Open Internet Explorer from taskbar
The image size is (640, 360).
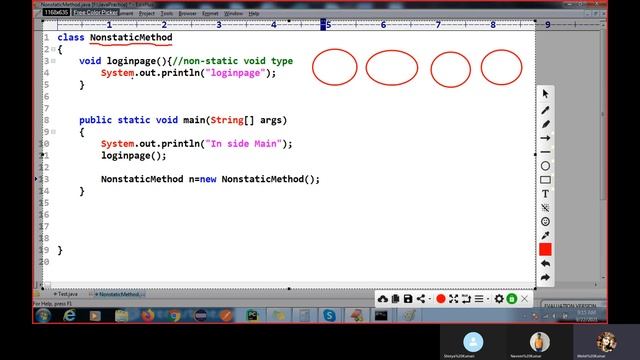point(69,316)
